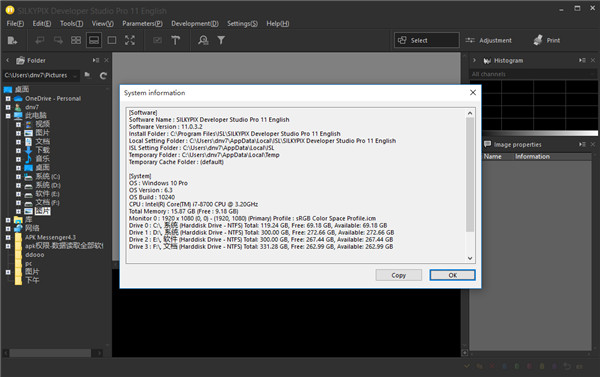The image size is (600, 377).
Task: Open the Folder panel options menu icon
Action: click(x=96, y=60)
